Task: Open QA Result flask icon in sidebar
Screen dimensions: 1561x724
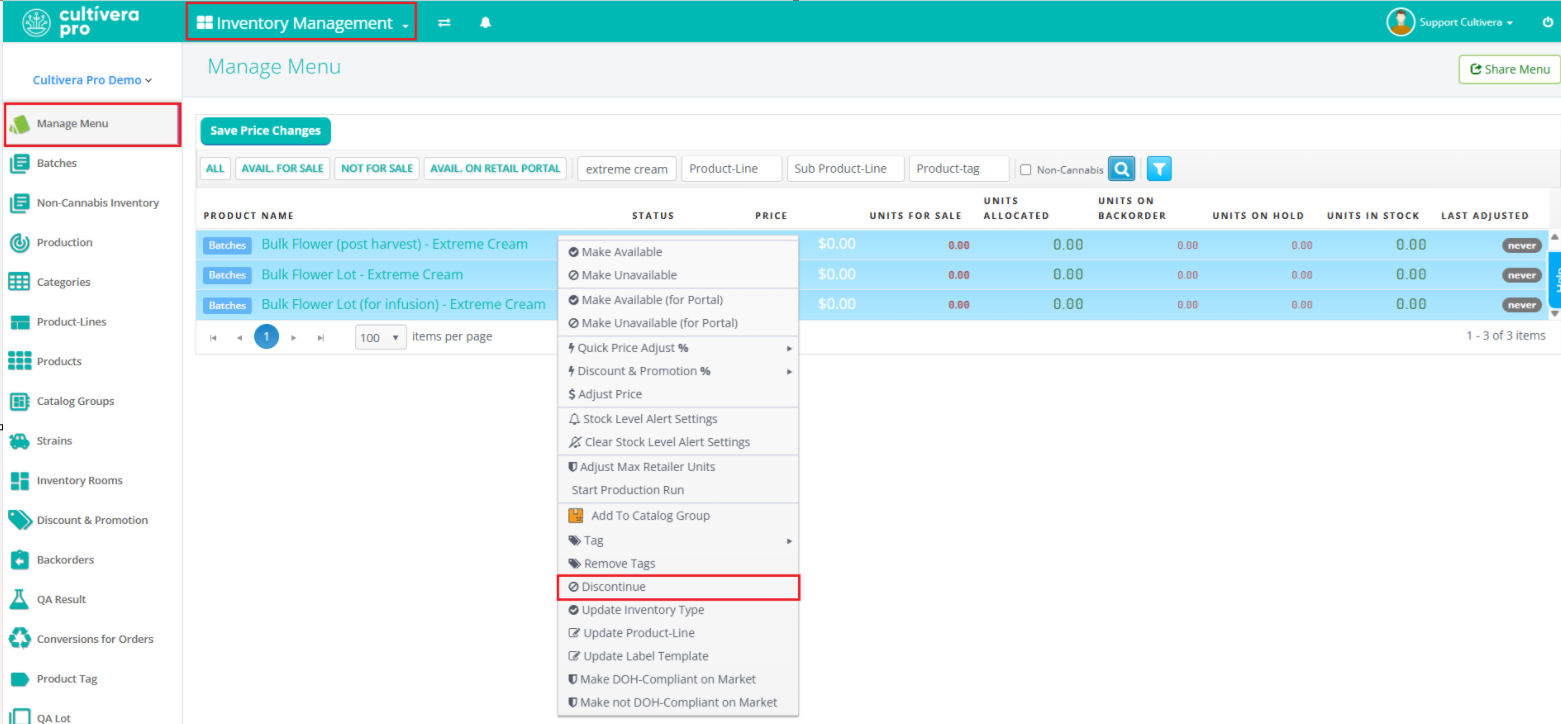Action: point(19,599)
